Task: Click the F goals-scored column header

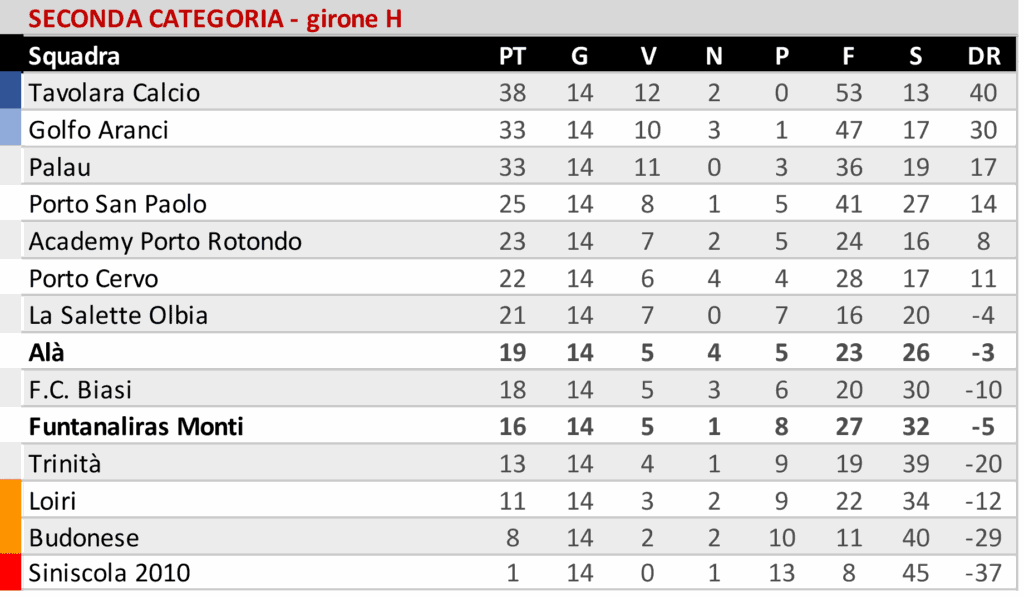Action: pyautogui.click(x=848, y=56)
